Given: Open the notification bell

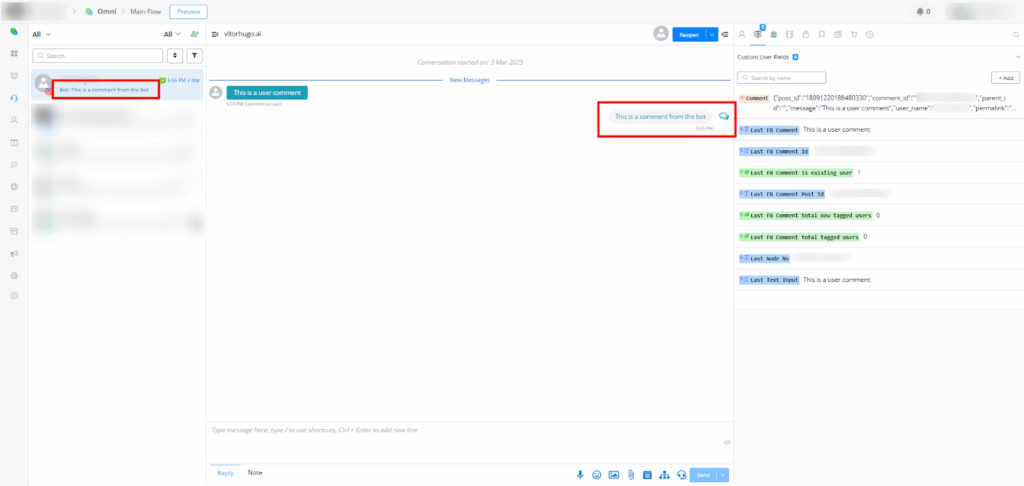Looking at the screenshot, I should [920, 12].
